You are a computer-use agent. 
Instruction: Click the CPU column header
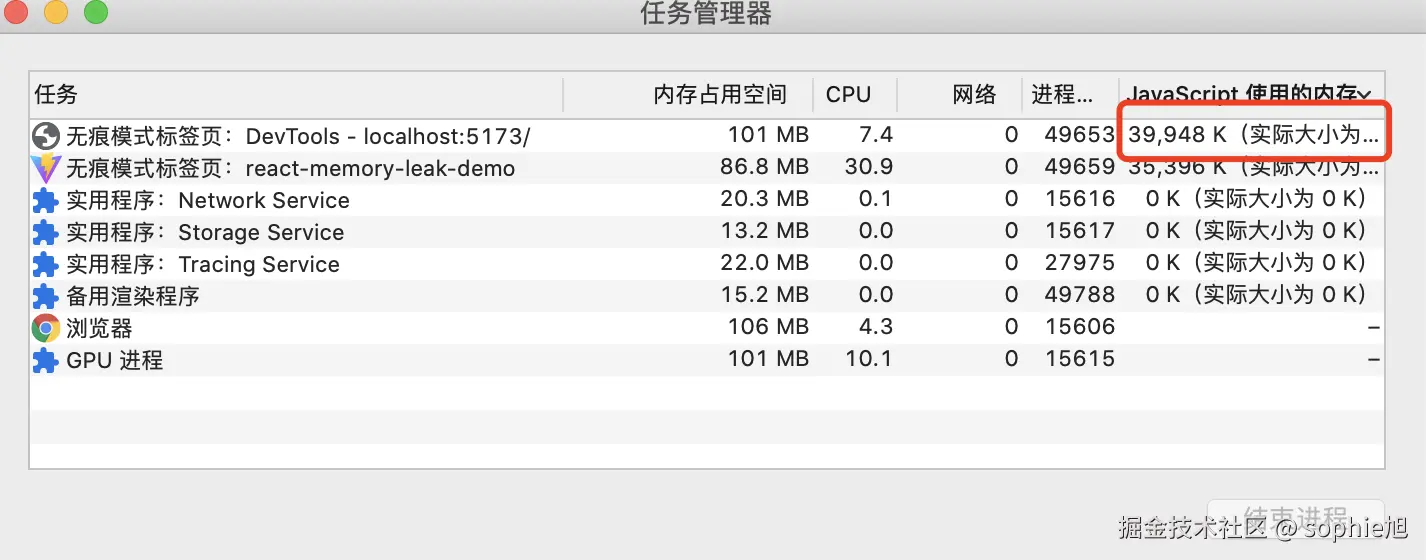(848, 95)
